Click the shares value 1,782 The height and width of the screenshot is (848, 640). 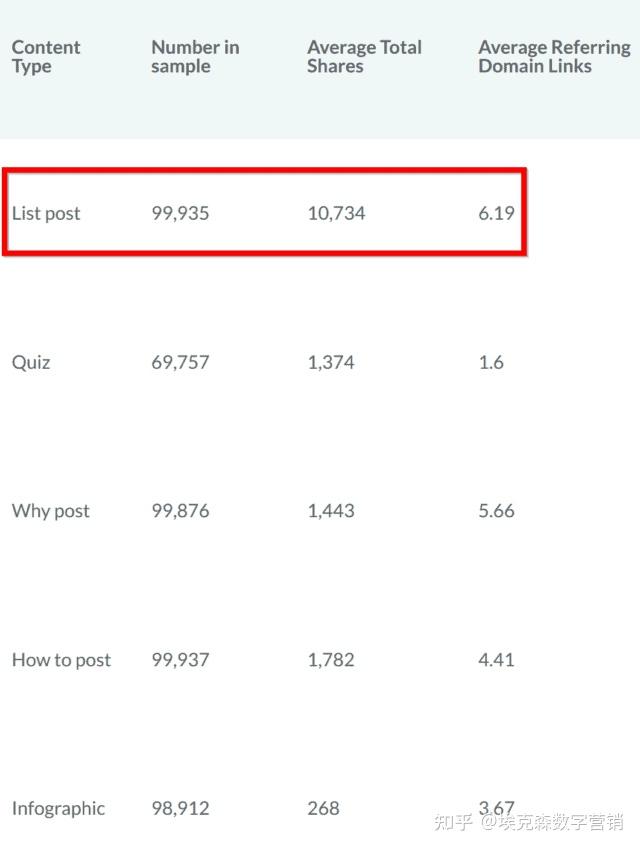pyautogui.click(x=331, y=660)
